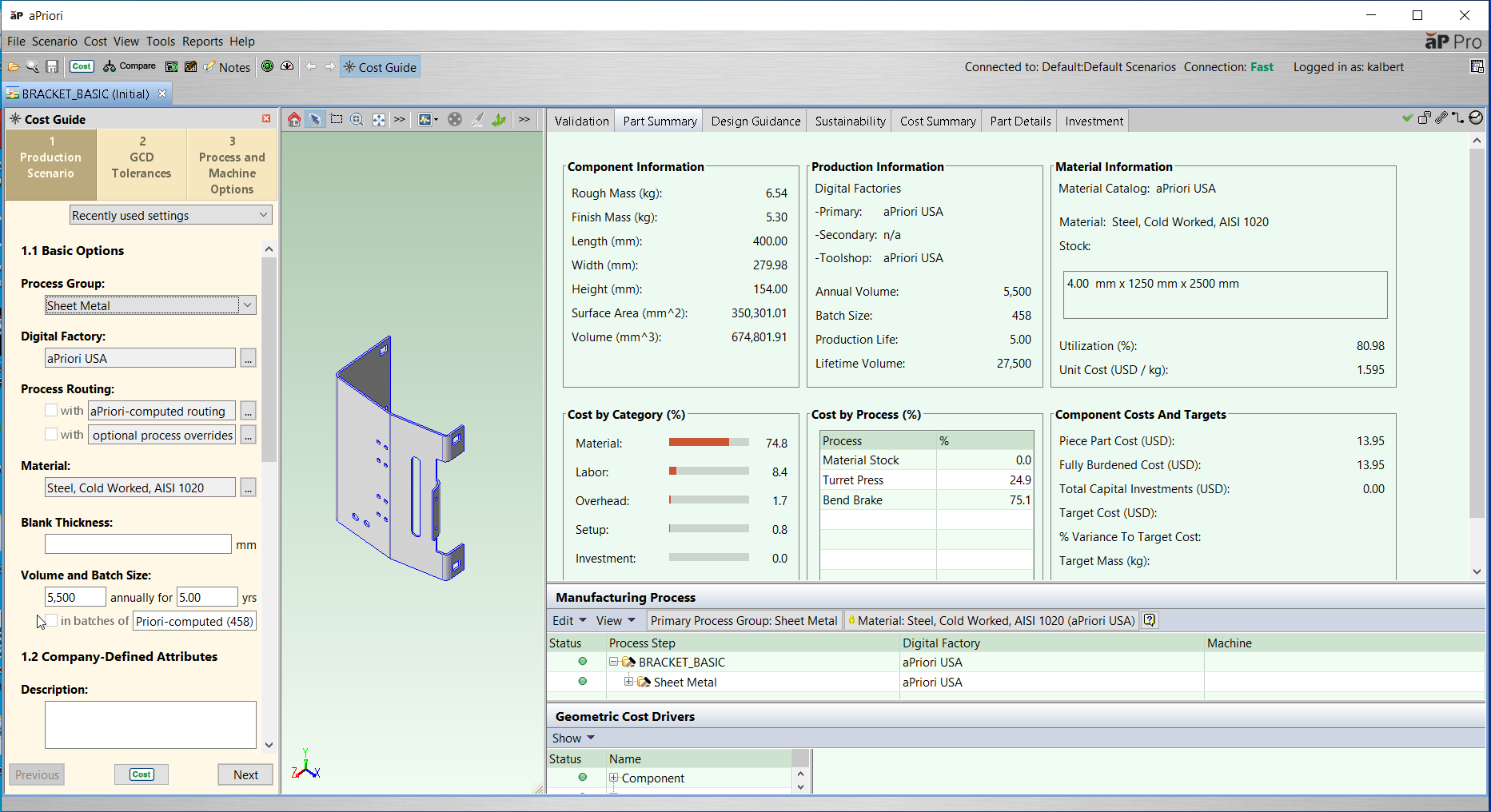
Task: Open Notes from the toolbar
Action: coord(227,67)
